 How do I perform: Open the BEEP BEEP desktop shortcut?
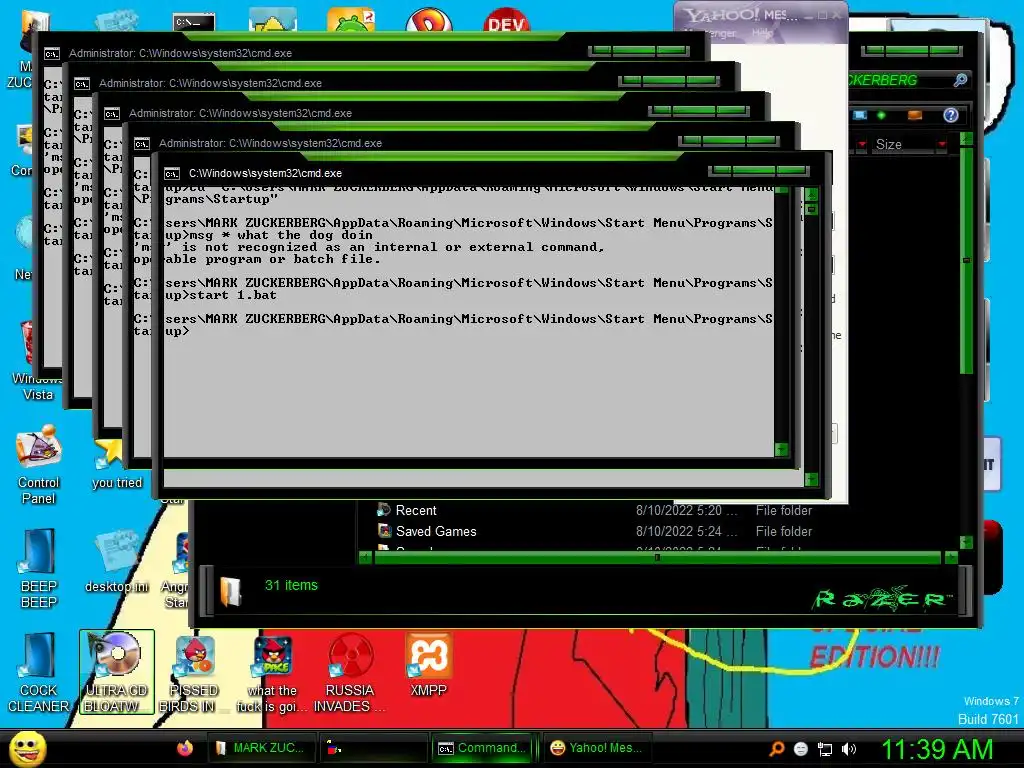pos(39,568)
